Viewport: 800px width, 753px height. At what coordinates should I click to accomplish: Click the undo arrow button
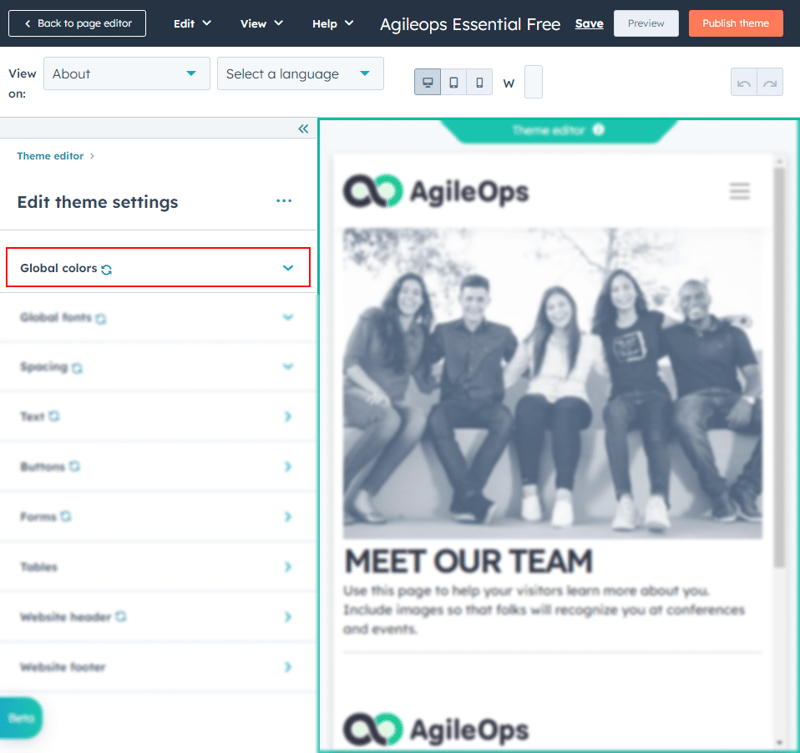click(x=744, y=83)
